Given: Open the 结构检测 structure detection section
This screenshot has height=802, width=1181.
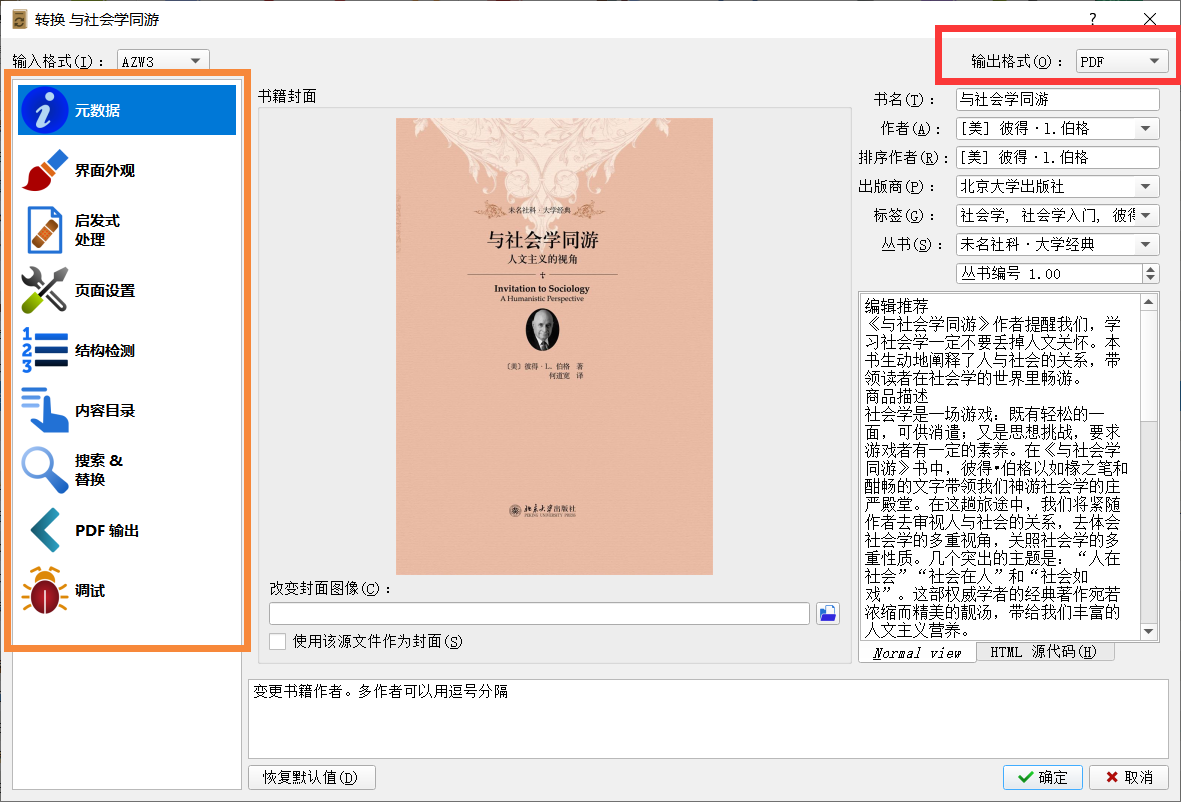Looking at the screenshot, I should click(127, 350).
